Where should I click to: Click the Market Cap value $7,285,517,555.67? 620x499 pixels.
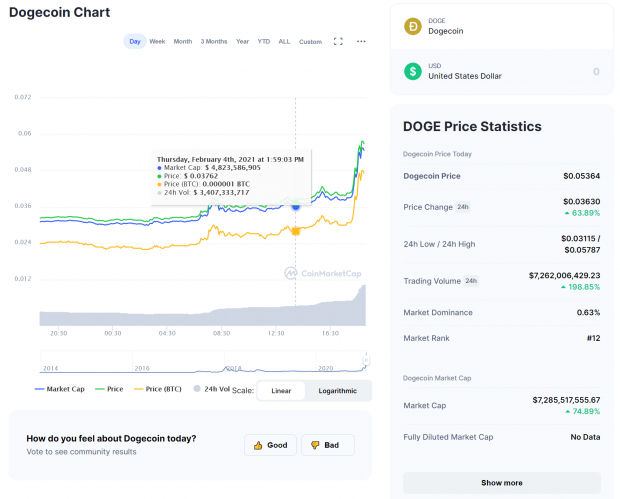click(566, 400)
